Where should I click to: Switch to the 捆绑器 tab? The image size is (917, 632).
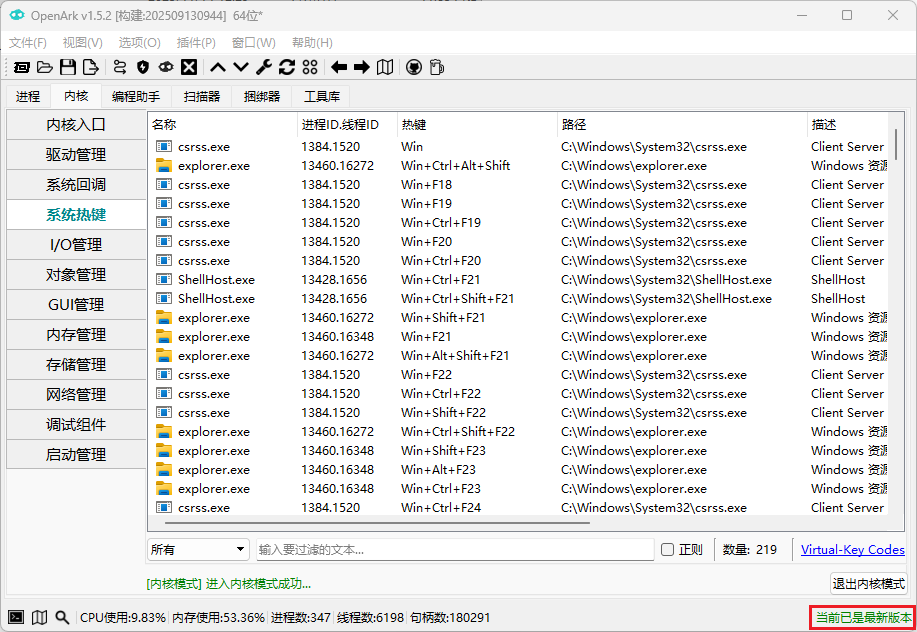[x=262, y=96]
